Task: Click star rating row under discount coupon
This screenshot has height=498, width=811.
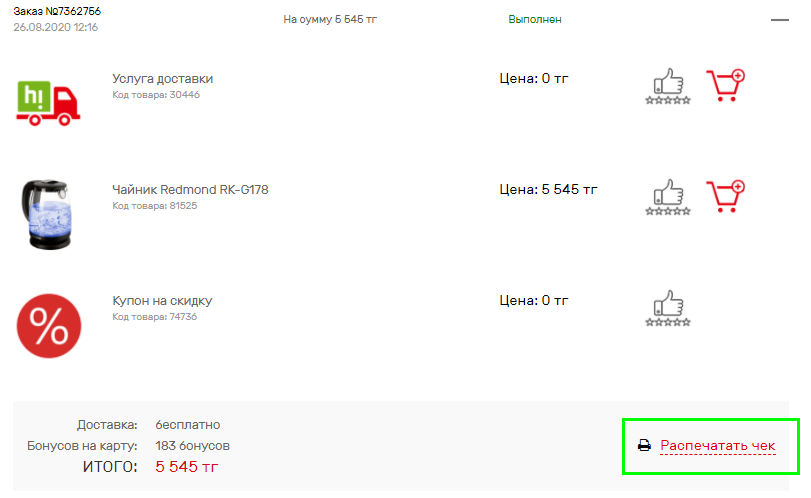Action: [668, 322]
